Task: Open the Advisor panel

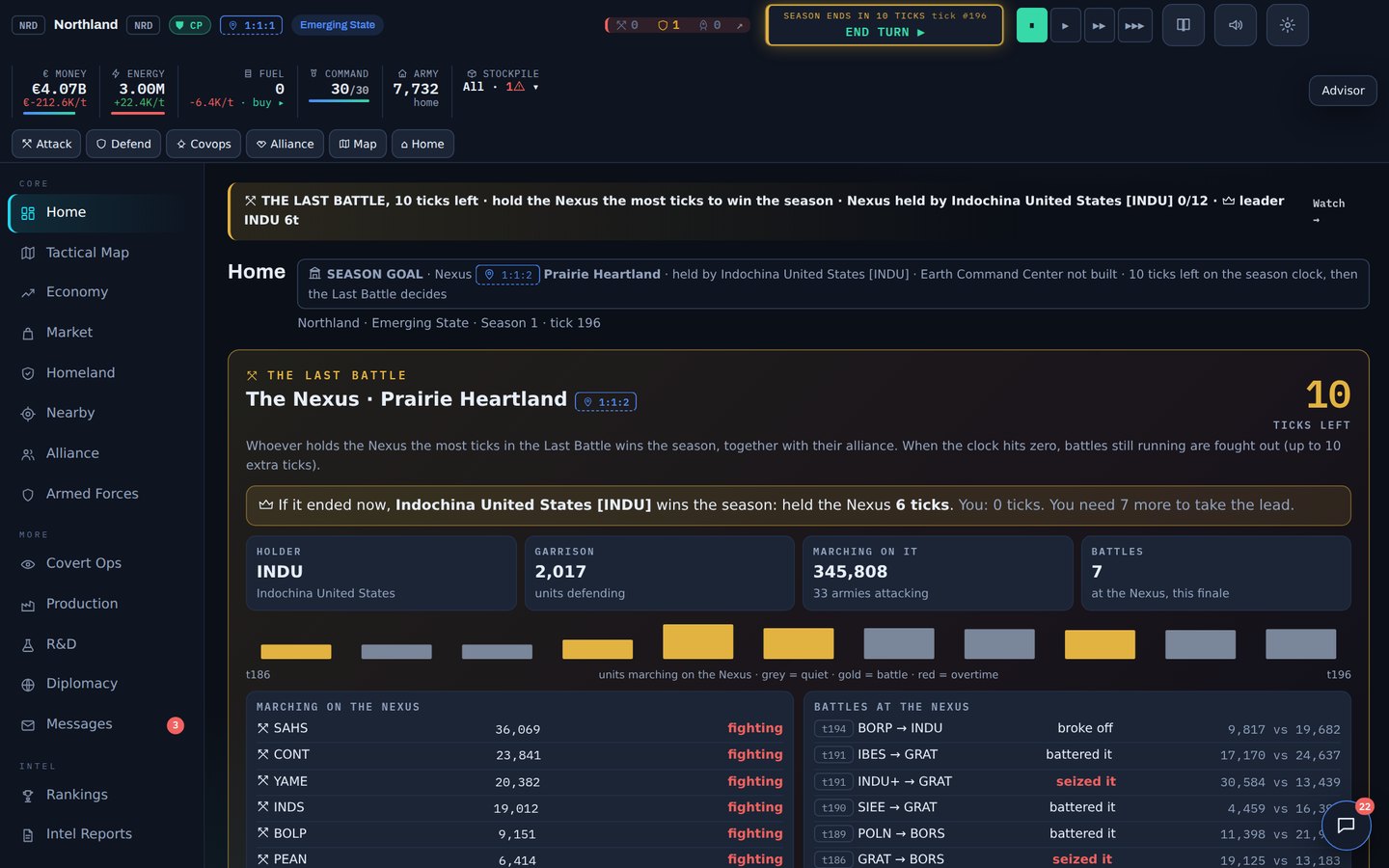Action: click(x=1343, y=91)
